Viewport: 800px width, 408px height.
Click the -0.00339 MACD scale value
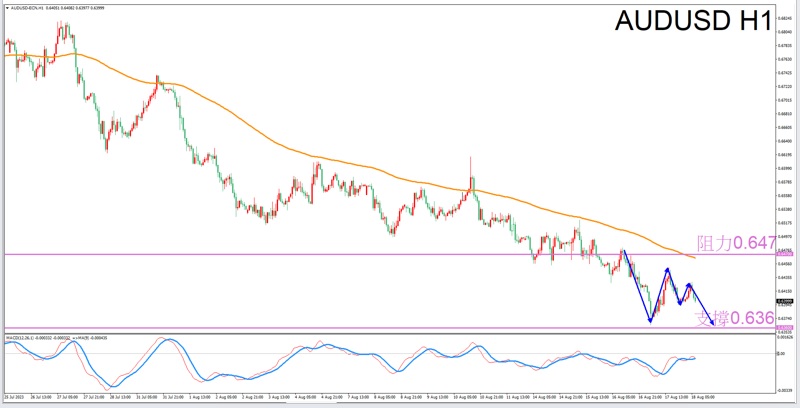point(785,391)
